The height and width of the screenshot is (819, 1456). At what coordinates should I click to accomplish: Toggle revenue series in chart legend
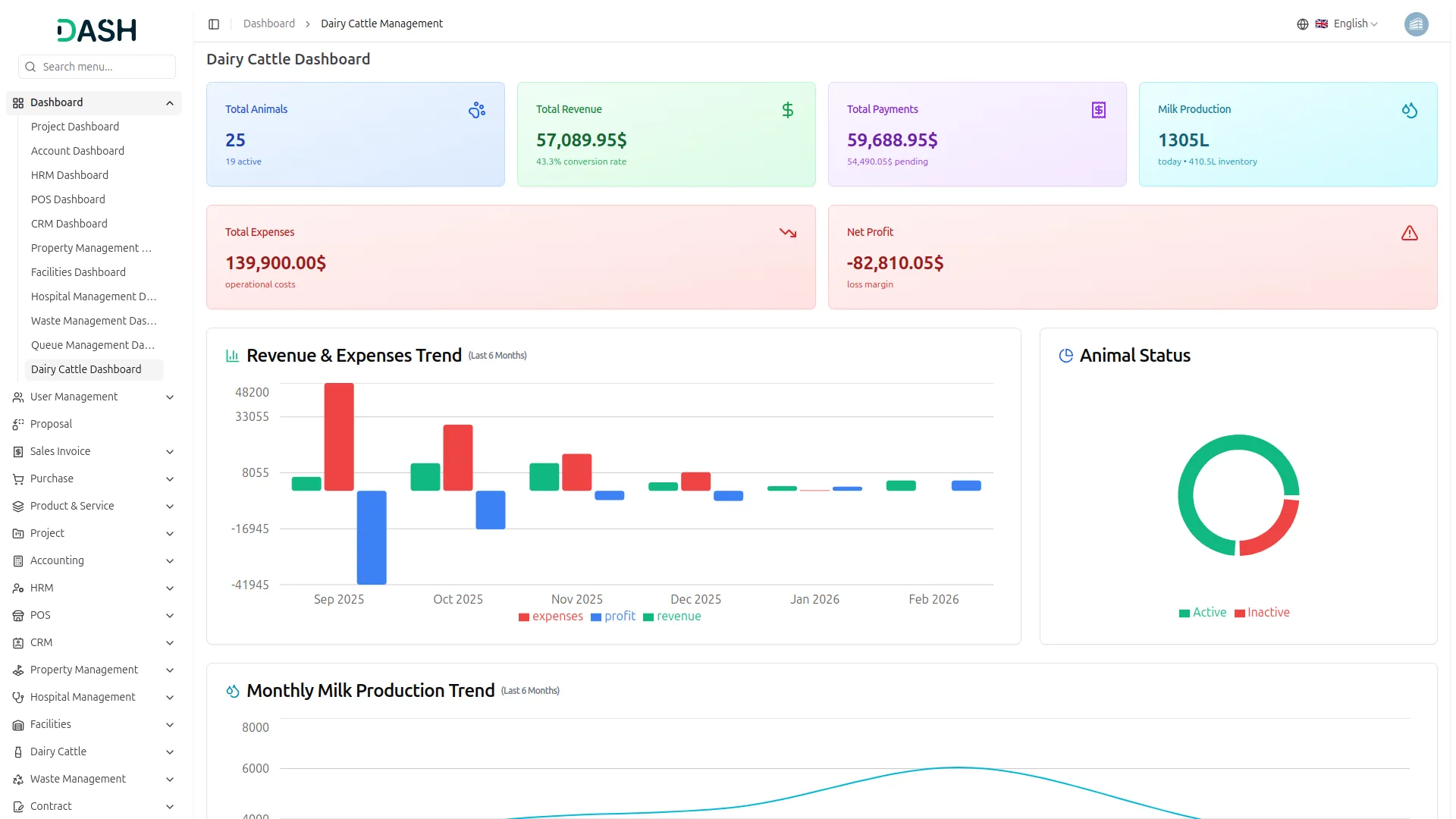click(x=672, y=617)
